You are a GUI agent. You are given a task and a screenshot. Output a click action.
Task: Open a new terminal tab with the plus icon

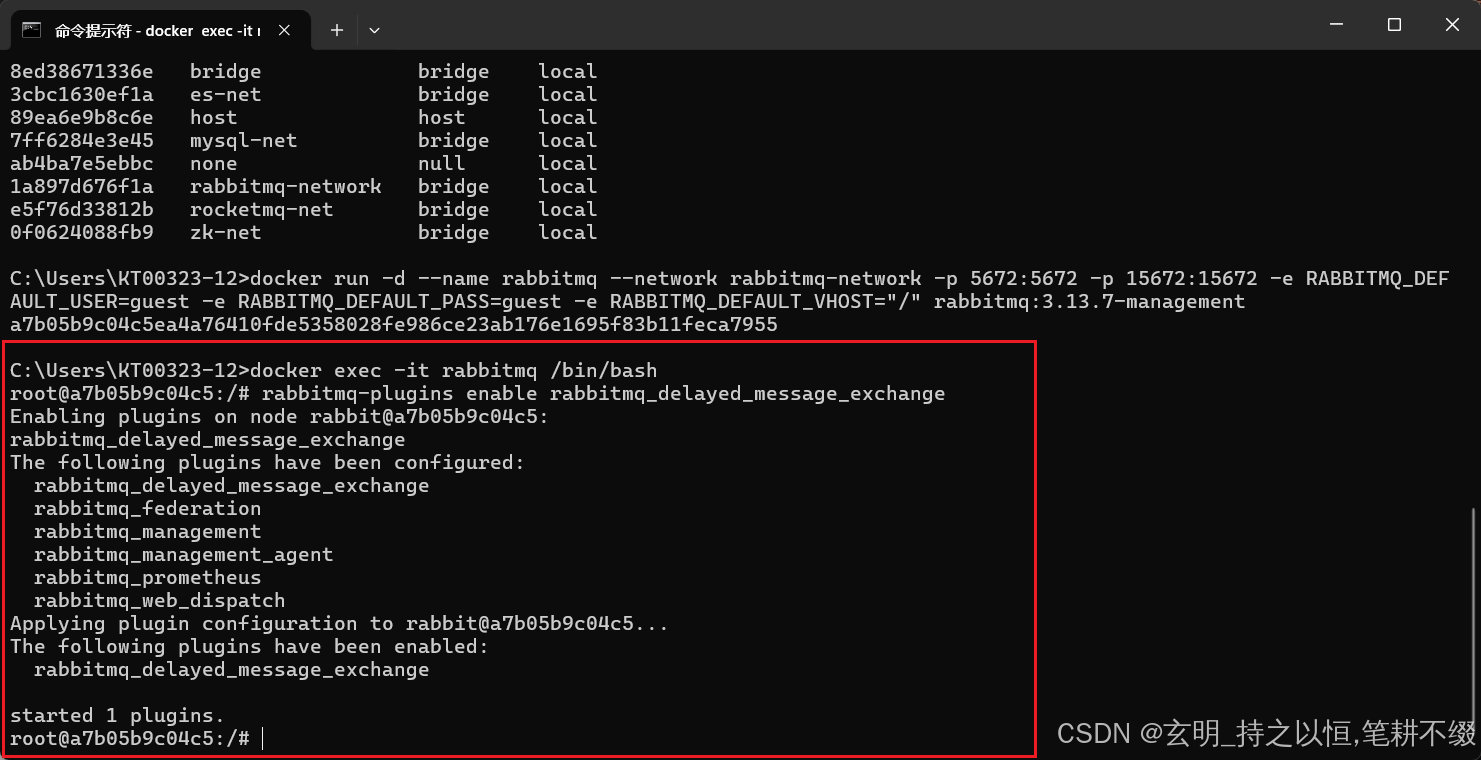pyautogui.click(x=337, y=30)
